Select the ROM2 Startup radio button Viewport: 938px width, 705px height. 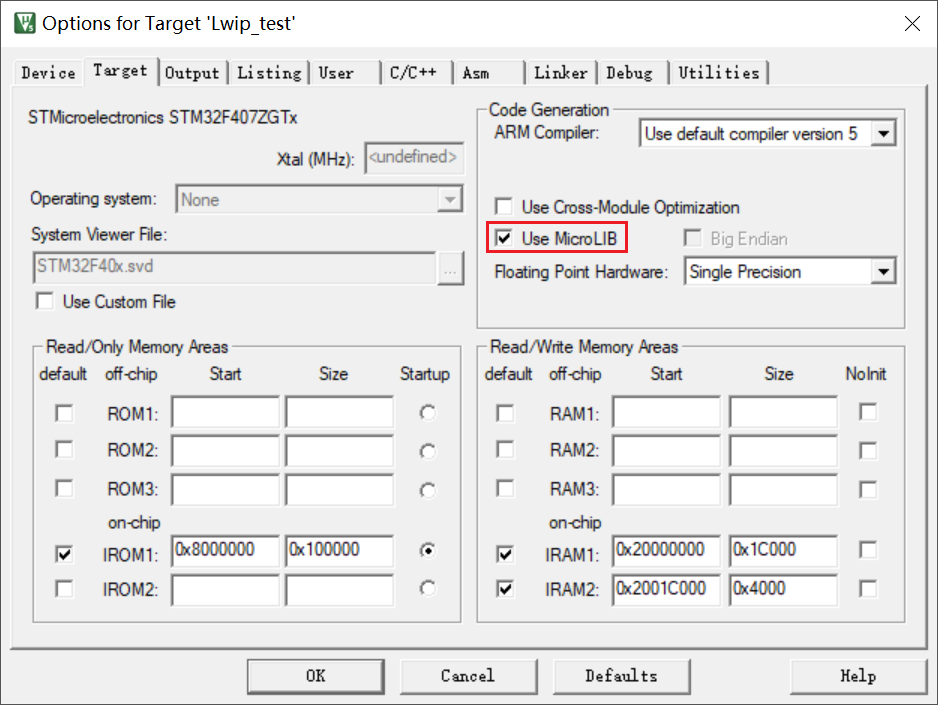point(428,451)
